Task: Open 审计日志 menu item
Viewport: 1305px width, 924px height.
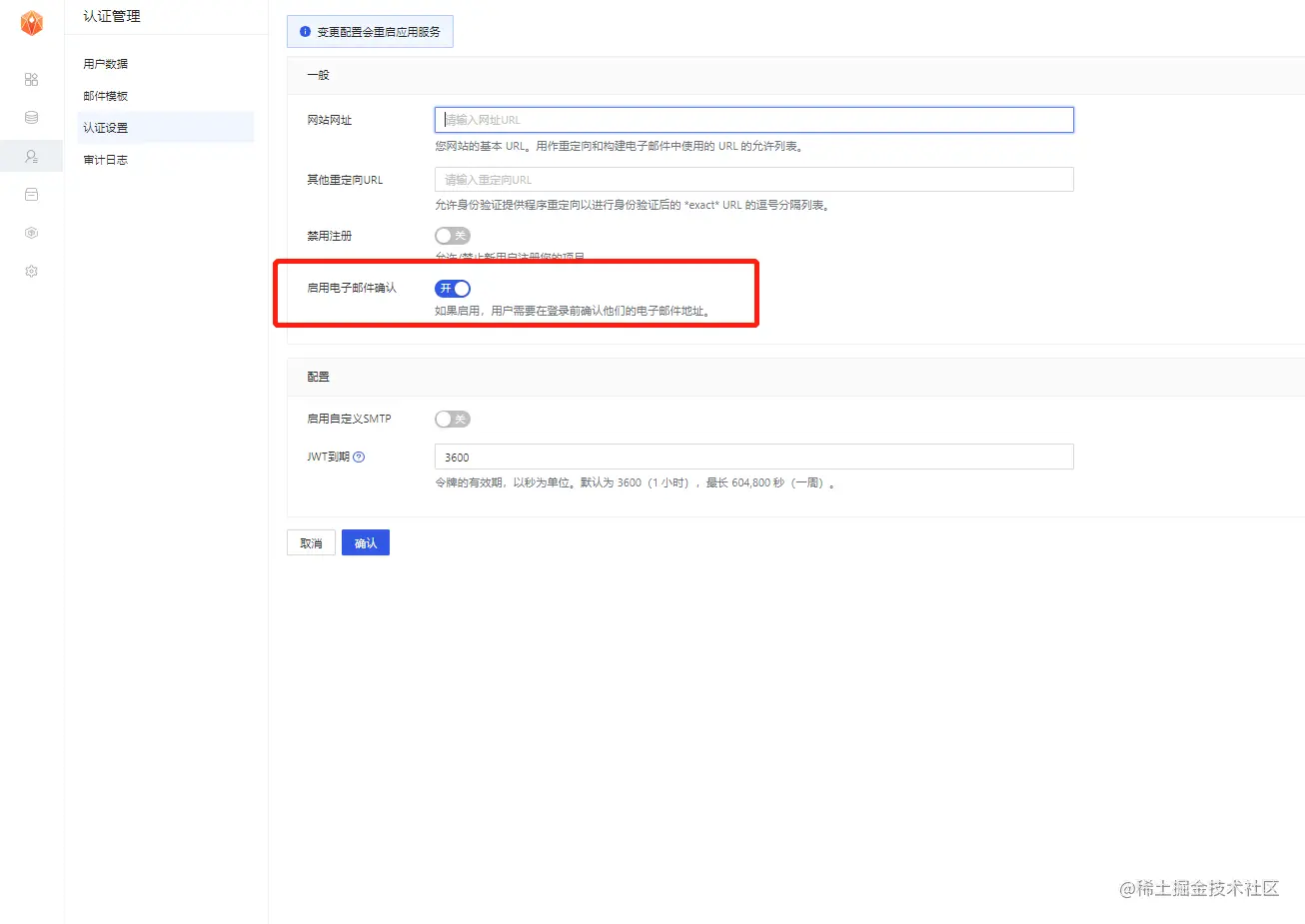Action: (105, 160)
